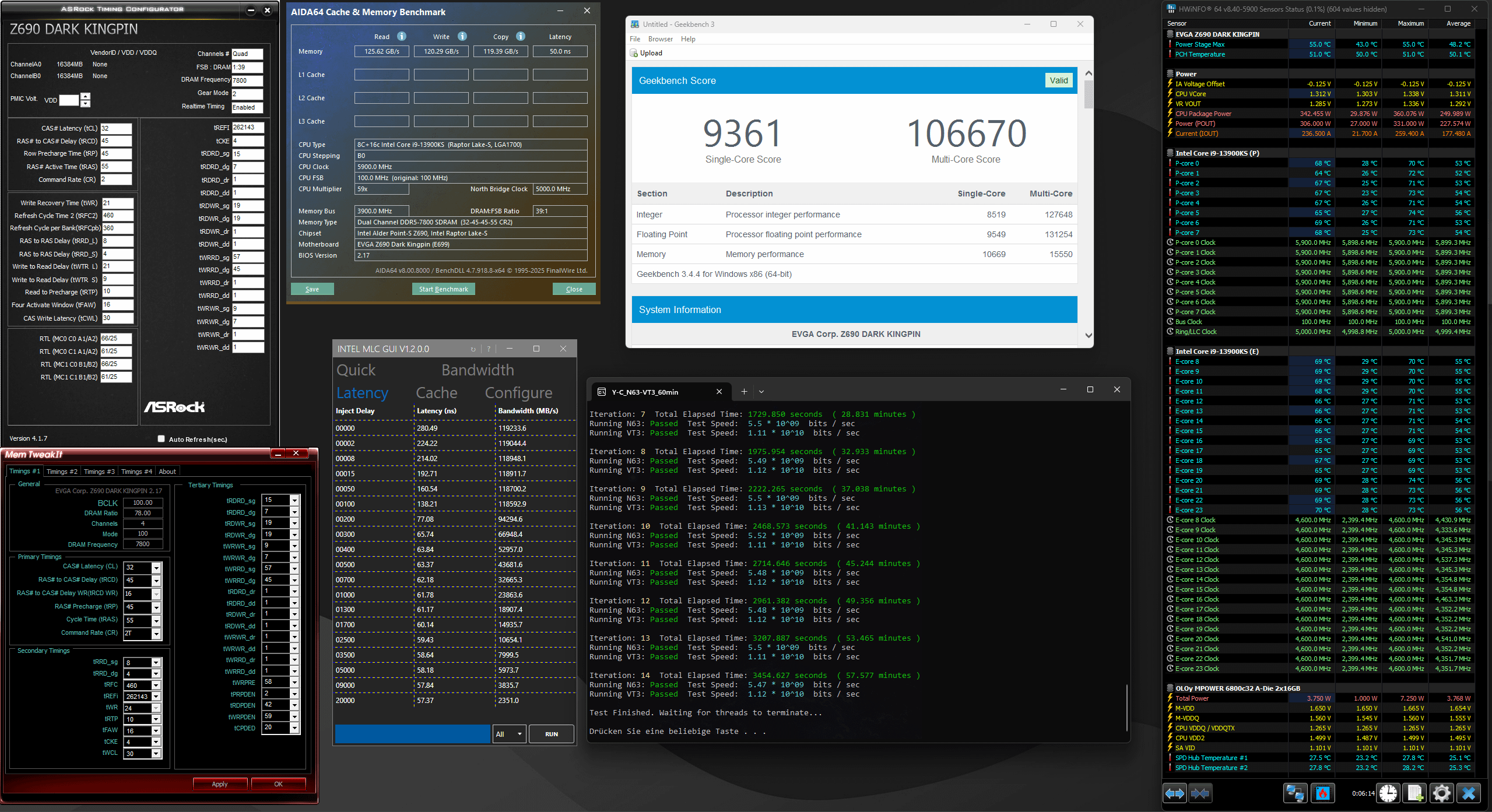This screenshot has height=812, width=1492.
Task: Click HWiNFO collapse columns arrows icon
Action: point(1200,793)
